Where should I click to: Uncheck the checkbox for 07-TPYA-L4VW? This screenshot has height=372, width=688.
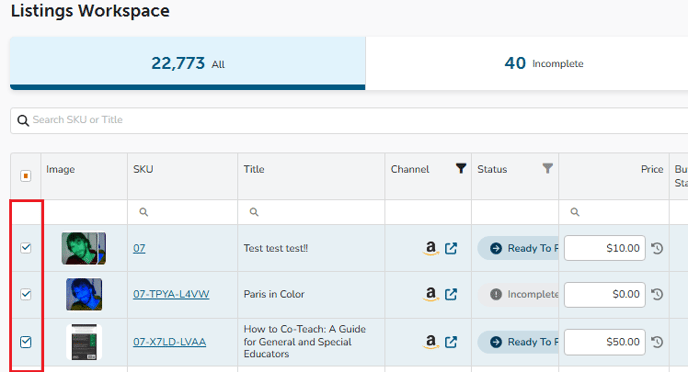point(25,294)
